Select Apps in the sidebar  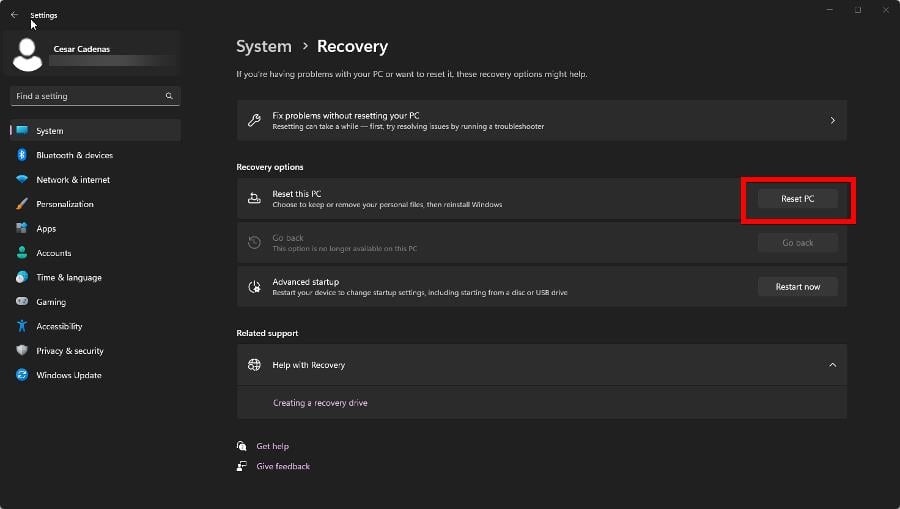95,228
